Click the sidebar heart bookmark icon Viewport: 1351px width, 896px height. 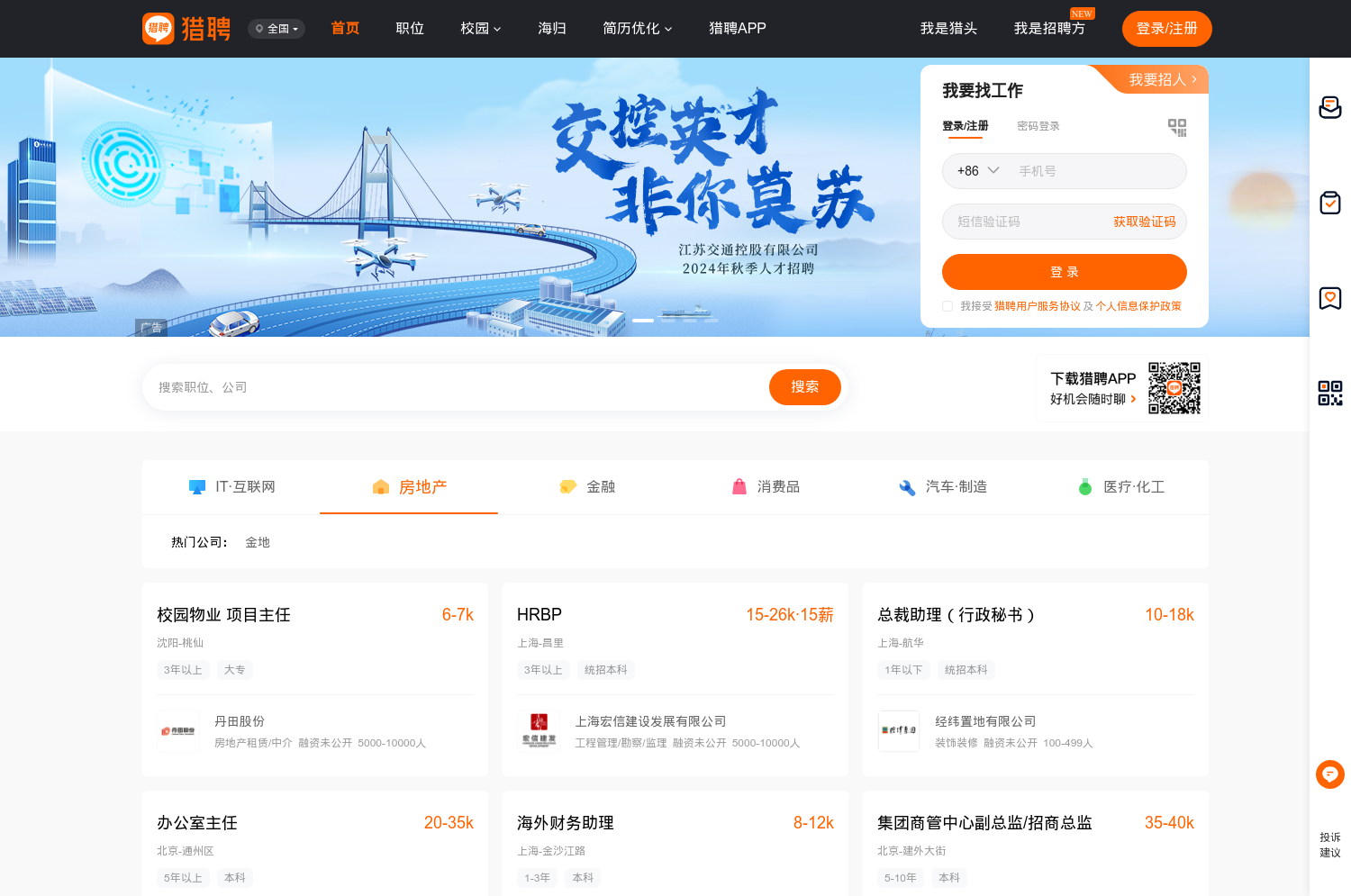point(1330,298)
